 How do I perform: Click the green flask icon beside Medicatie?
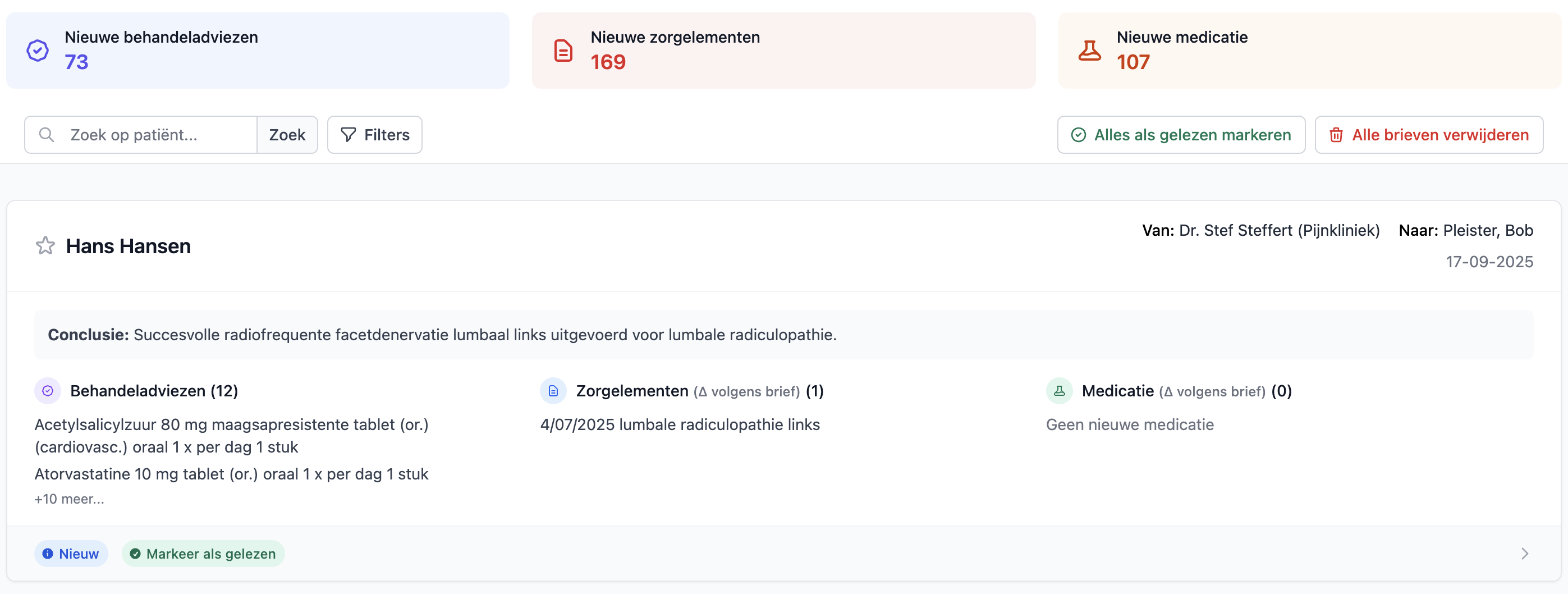[1059, 391]
